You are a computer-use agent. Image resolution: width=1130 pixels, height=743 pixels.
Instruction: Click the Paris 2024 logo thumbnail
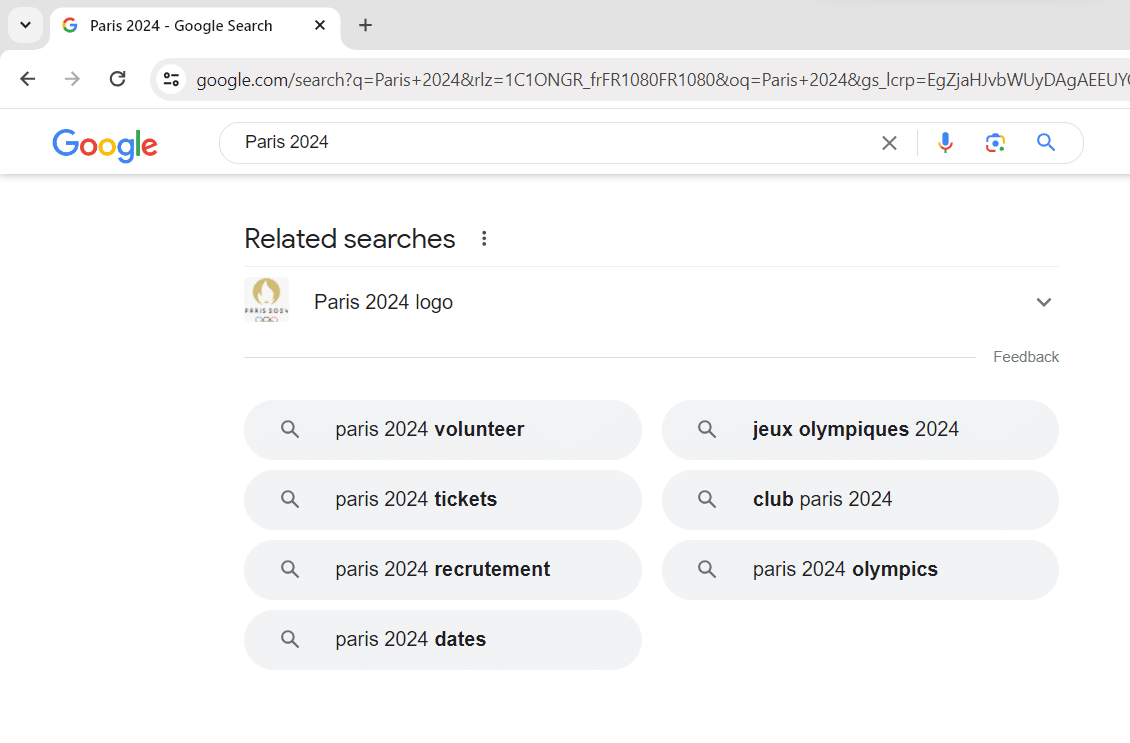[267, 300]
